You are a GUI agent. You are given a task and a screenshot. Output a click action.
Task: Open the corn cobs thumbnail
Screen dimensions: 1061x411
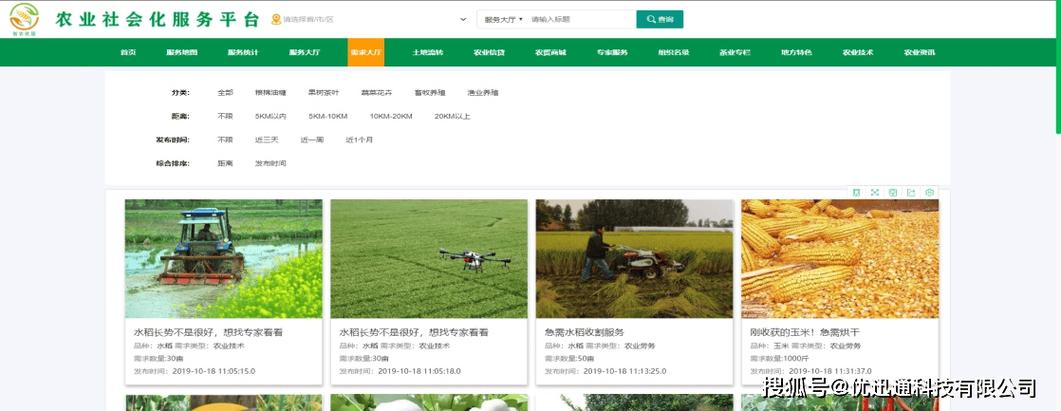[x=840, y=259]
